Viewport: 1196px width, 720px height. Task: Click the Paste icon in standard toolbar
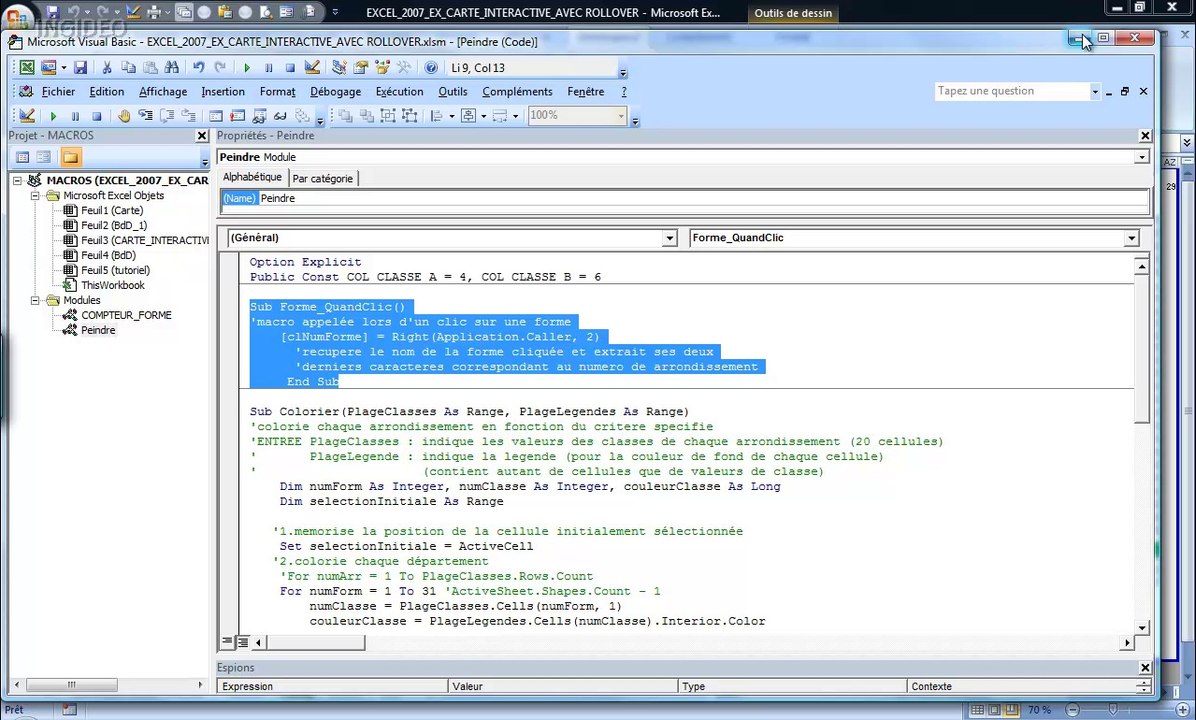150,68
